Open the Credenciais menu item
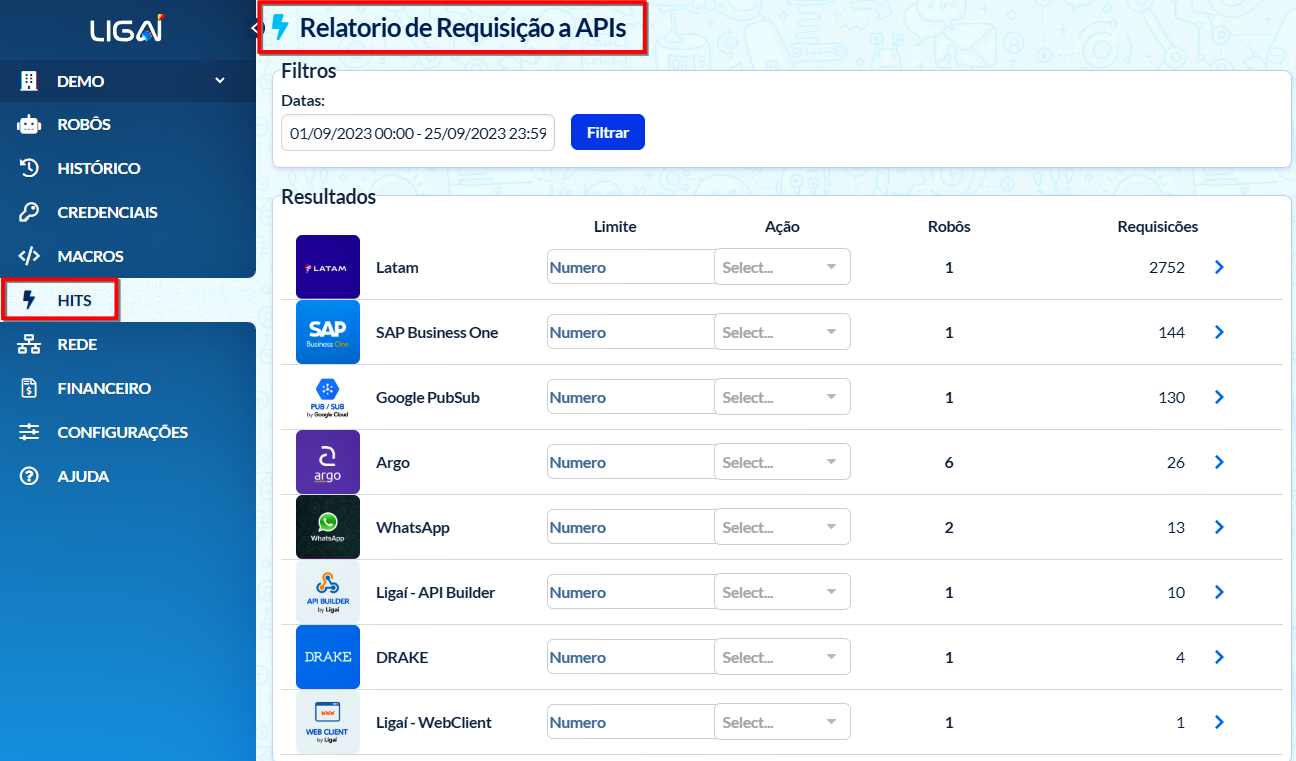This screenshot has width=1296, height=761. click(128, 212)
